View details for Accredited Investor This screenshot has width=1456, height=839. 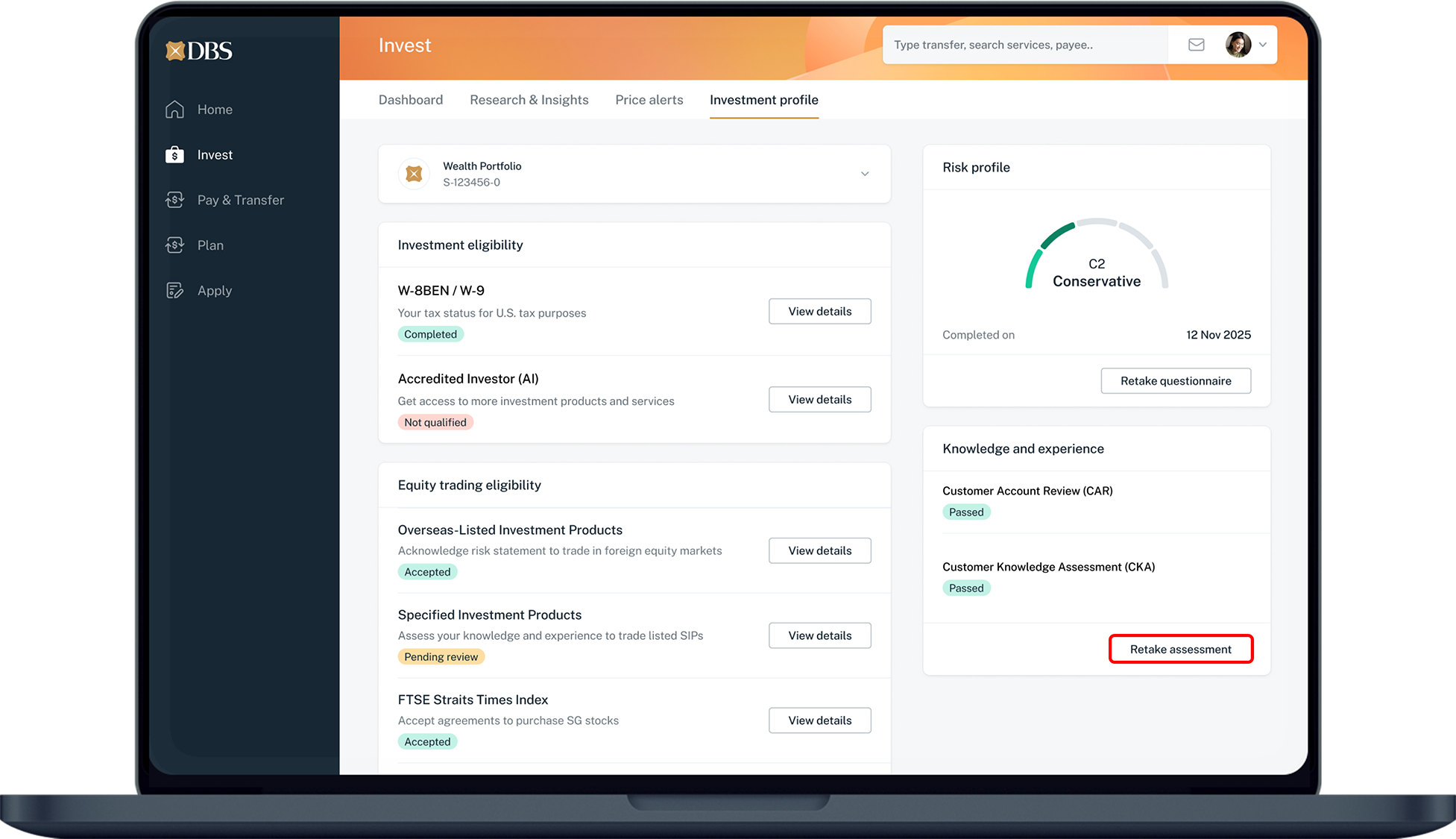coord(819,400)
